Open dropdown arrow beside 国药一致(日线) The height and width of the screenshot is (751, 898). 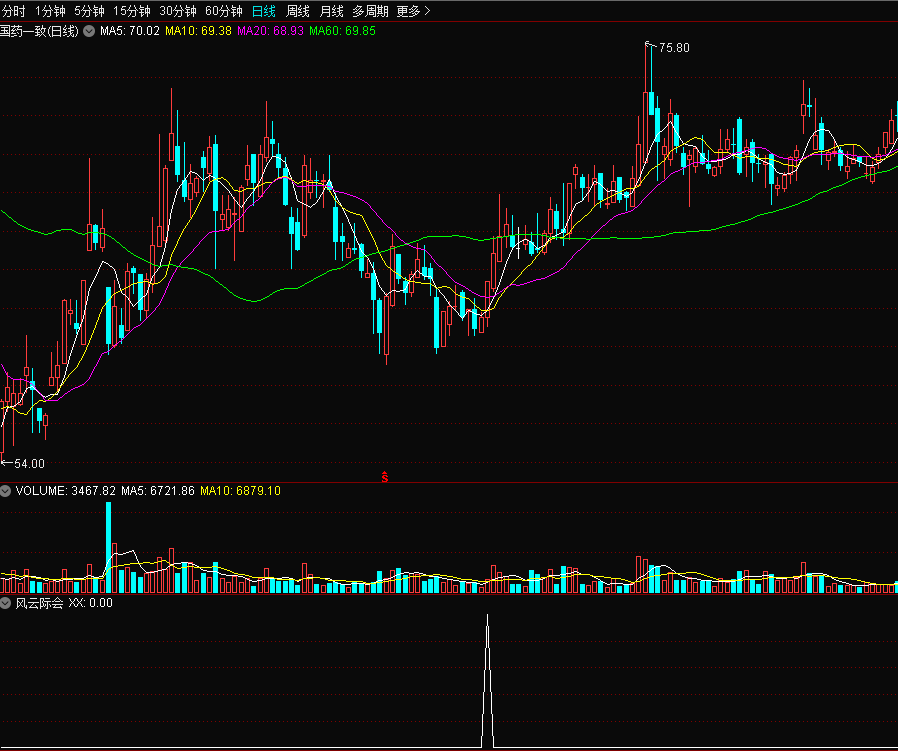pyautogui.click(x=88, y=32)
